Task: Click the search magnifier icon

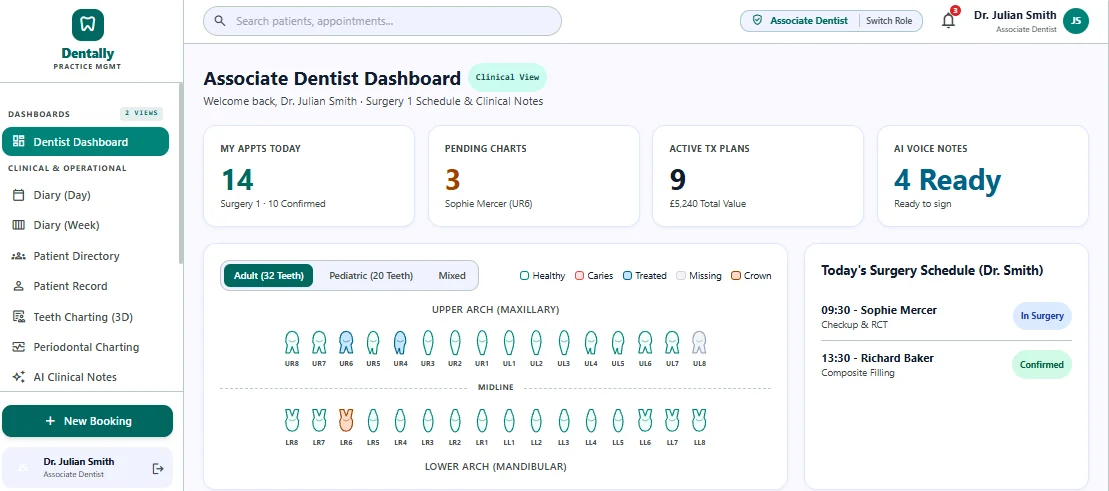Action: (220, 21)
